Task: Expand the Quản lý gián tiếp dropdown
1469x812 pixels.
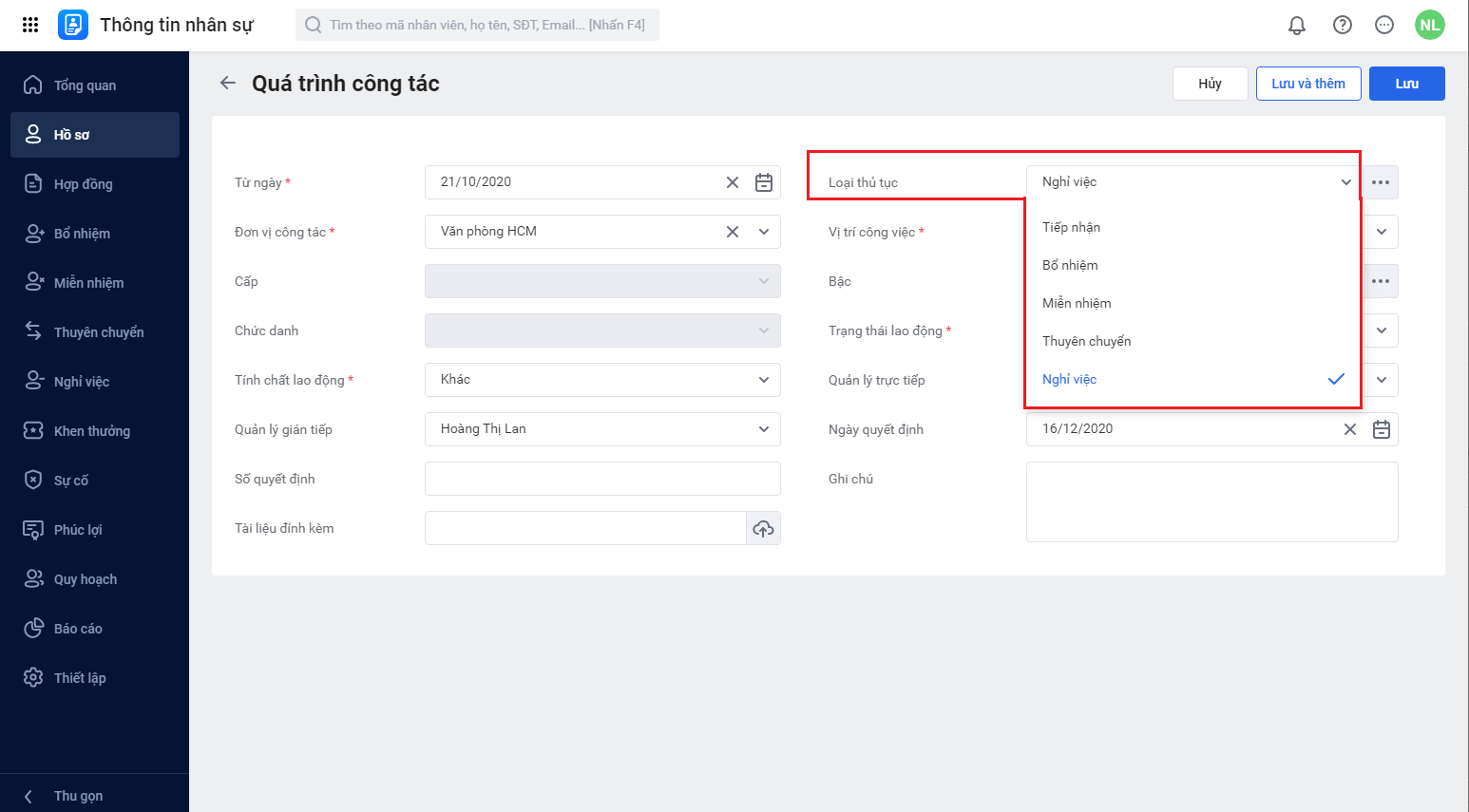Action: pos(764,429)
